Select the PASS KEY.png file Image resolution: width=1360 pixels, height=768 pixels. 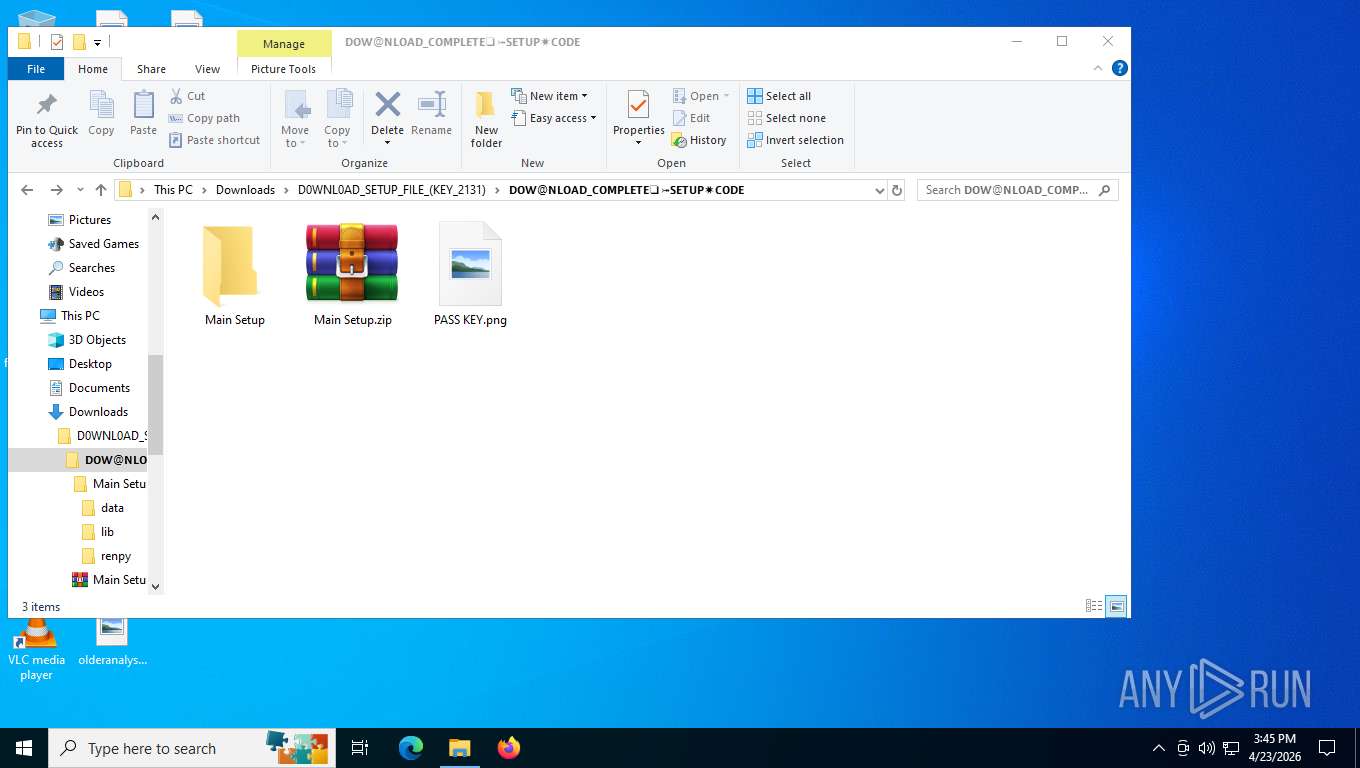pyautogui.click(x=470, y=274)
